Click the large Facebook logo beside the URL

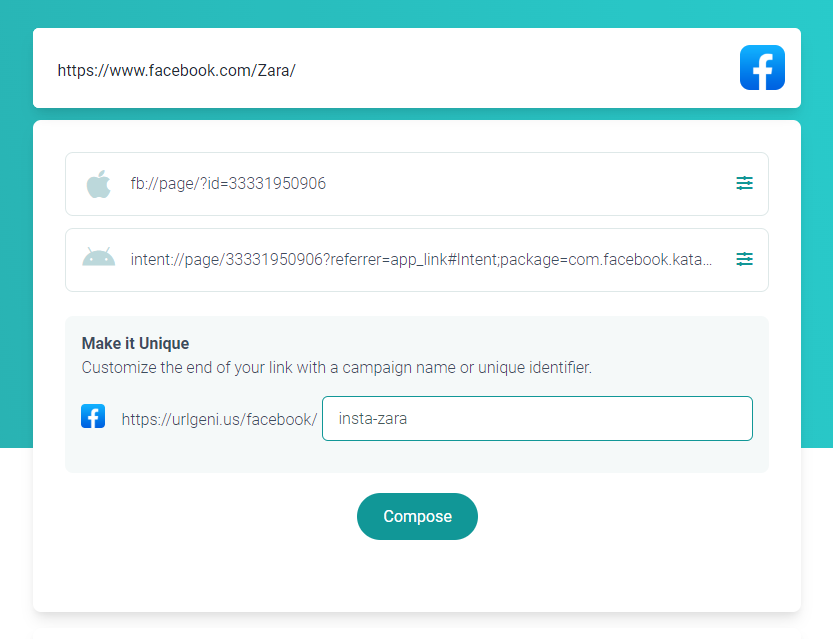coord(762,67)
